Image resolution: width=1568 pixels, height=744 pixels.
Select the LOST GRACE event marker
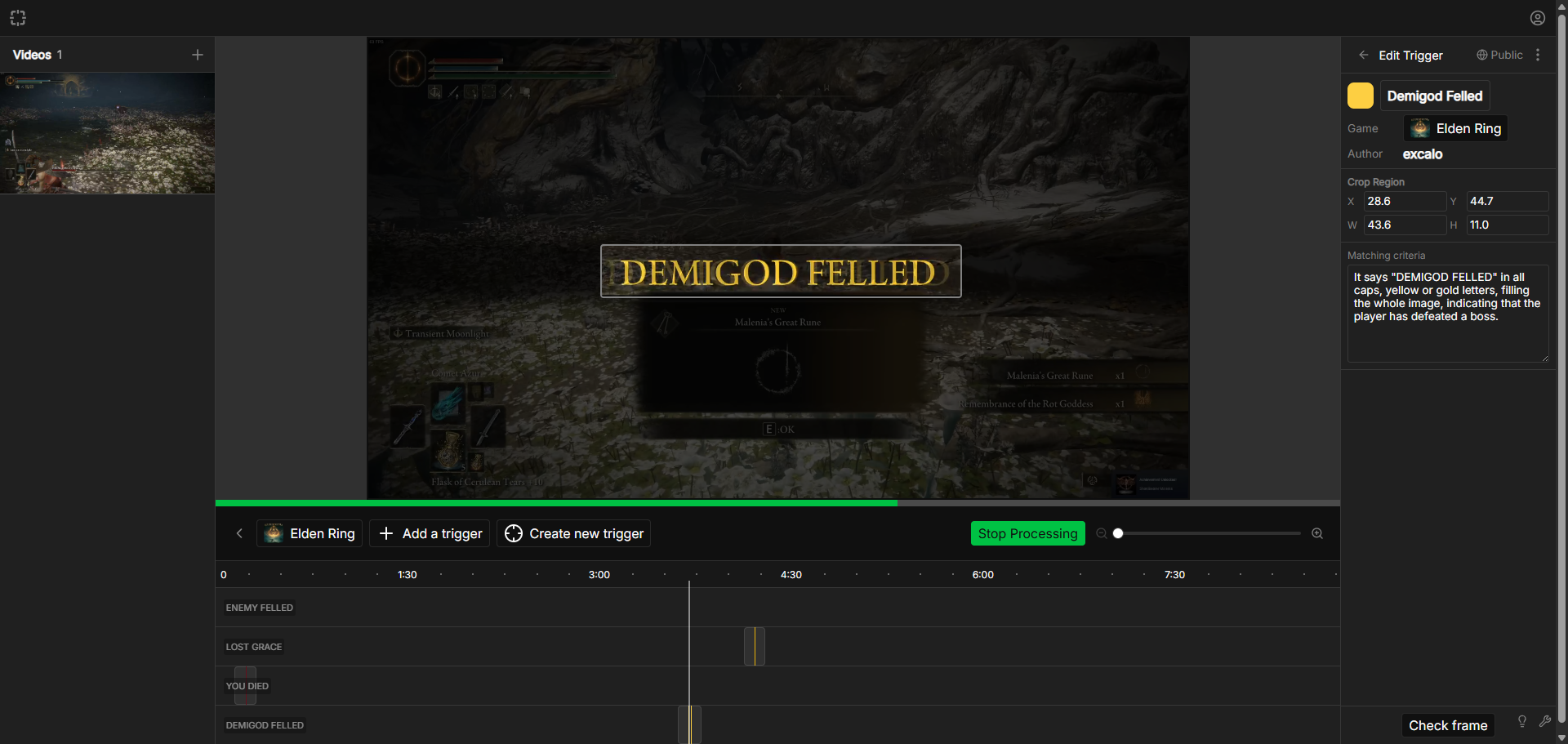754,646
